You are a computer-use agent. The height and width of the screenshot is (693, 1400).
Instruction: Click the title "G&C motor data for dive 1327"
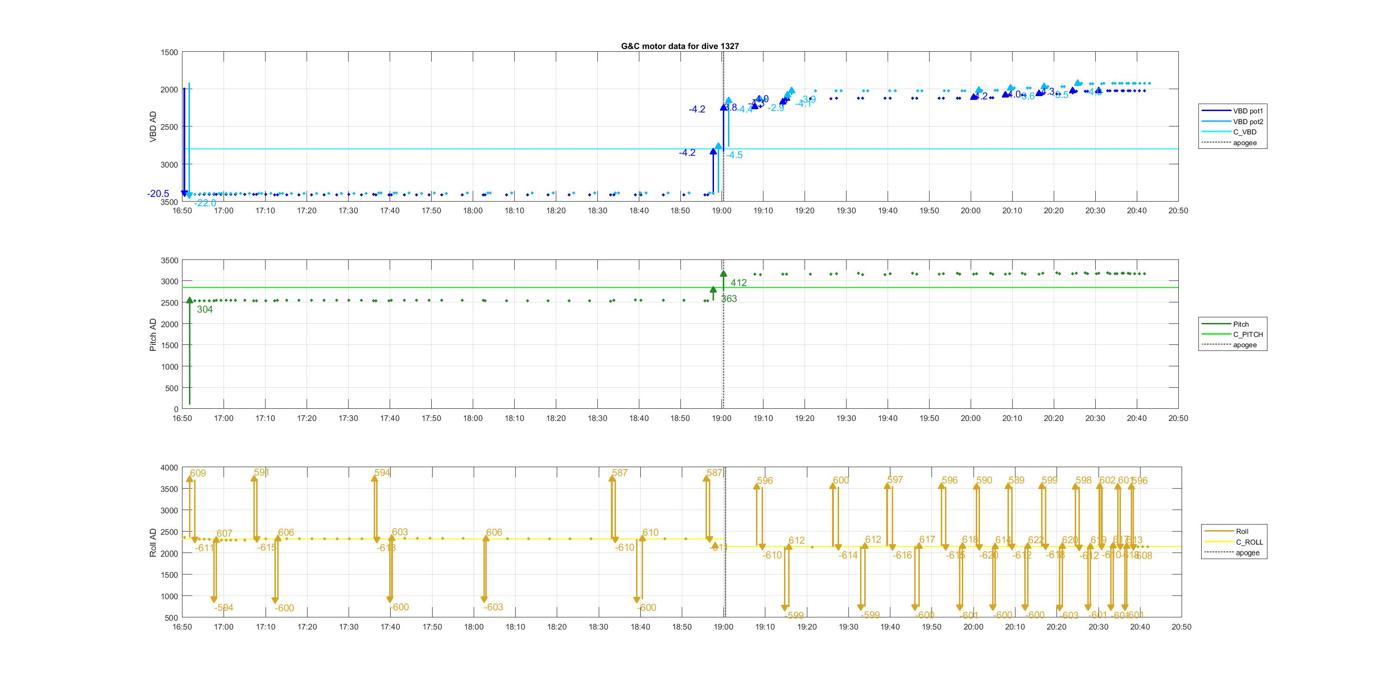point(680,46)
